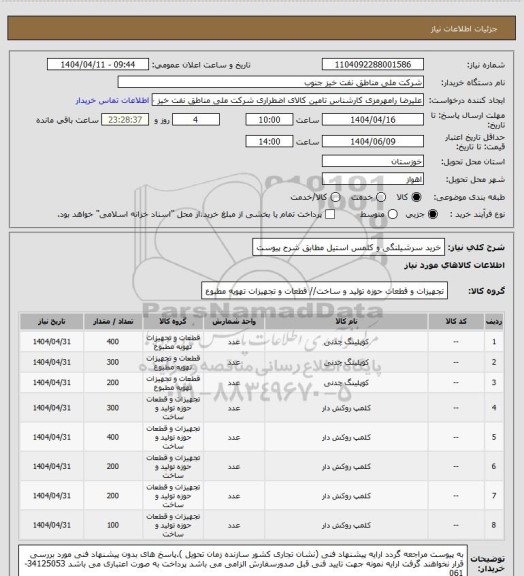Viewport: 524px width, 576px height.
Task: Click the تعداد / مقدار column header
Action: point(113,321)
